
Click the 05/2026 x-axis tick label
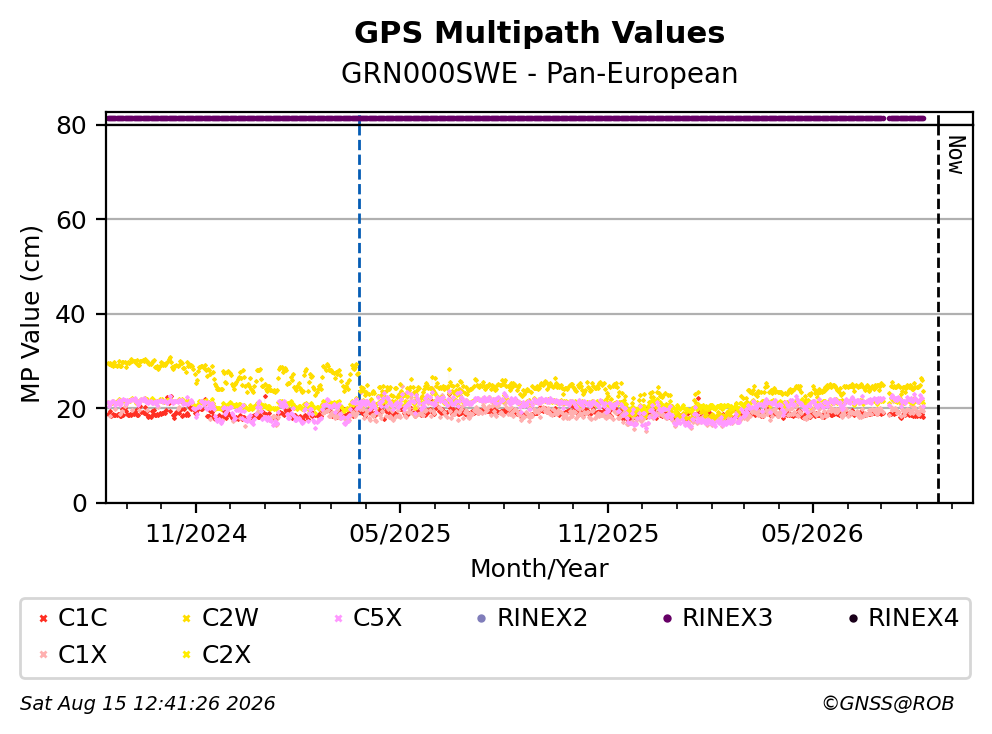812,534
